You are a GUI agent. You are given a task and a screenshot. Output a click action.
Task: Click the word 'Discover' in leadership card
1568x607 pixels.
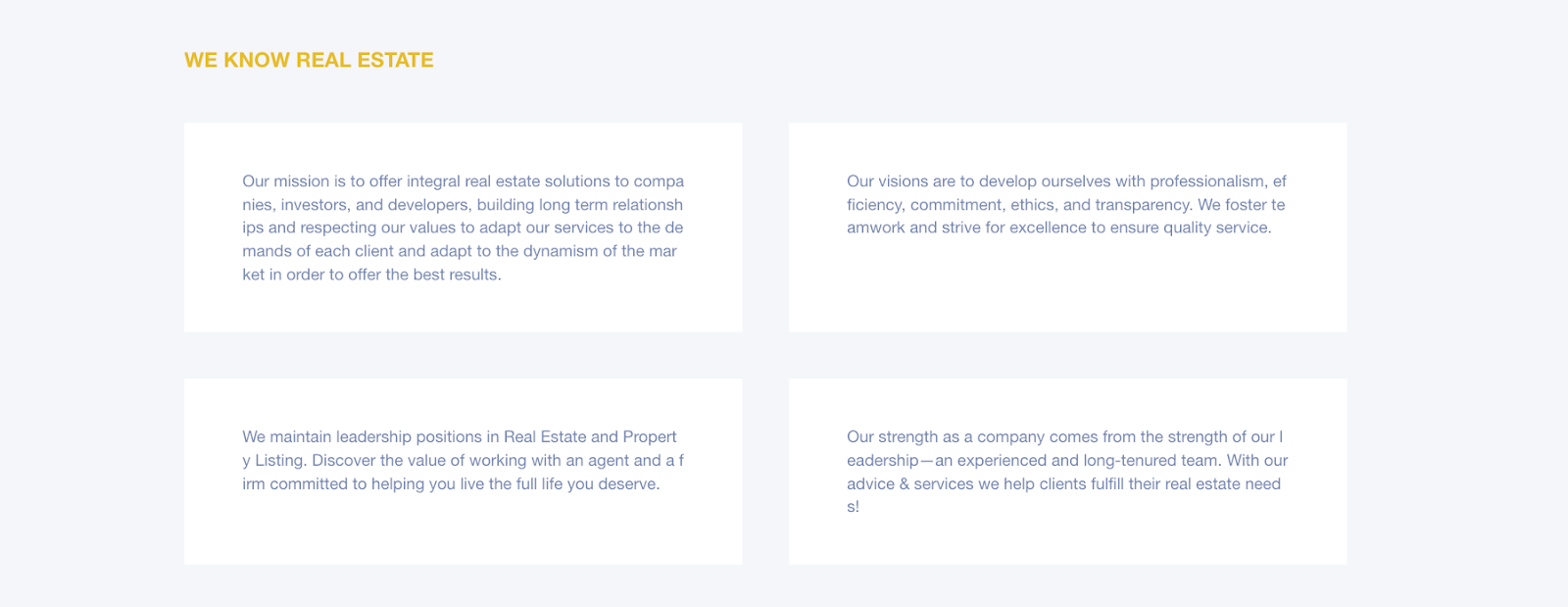[x=343, y=461]
